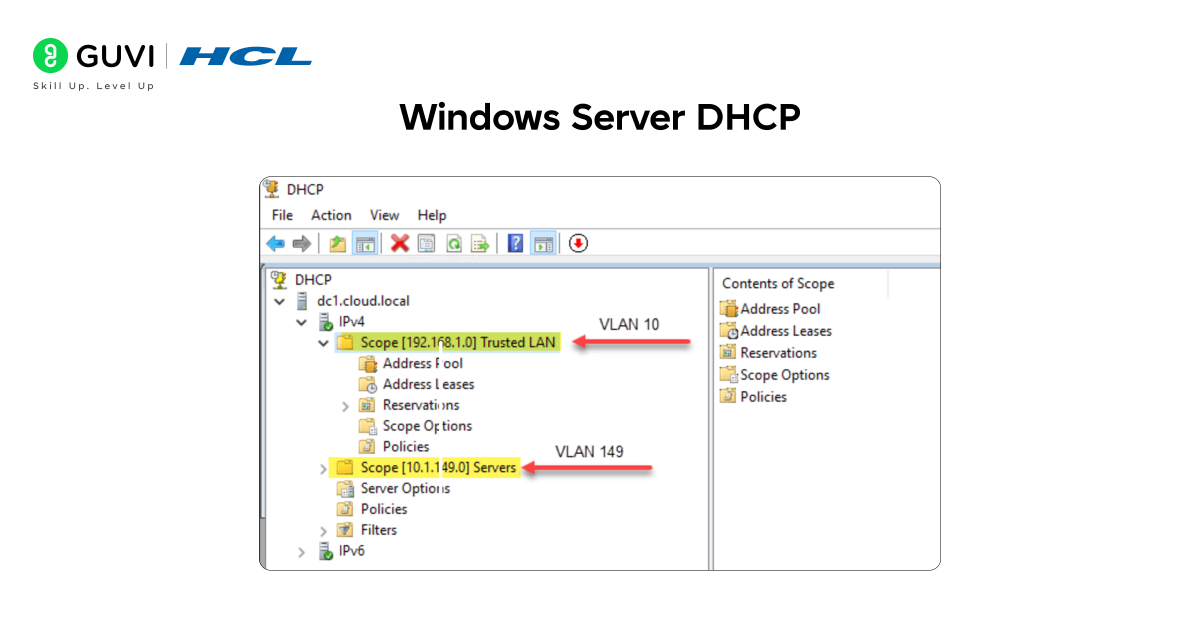Open the Action menu
The height and width of the screenshot is (630, 1200).
331,215
